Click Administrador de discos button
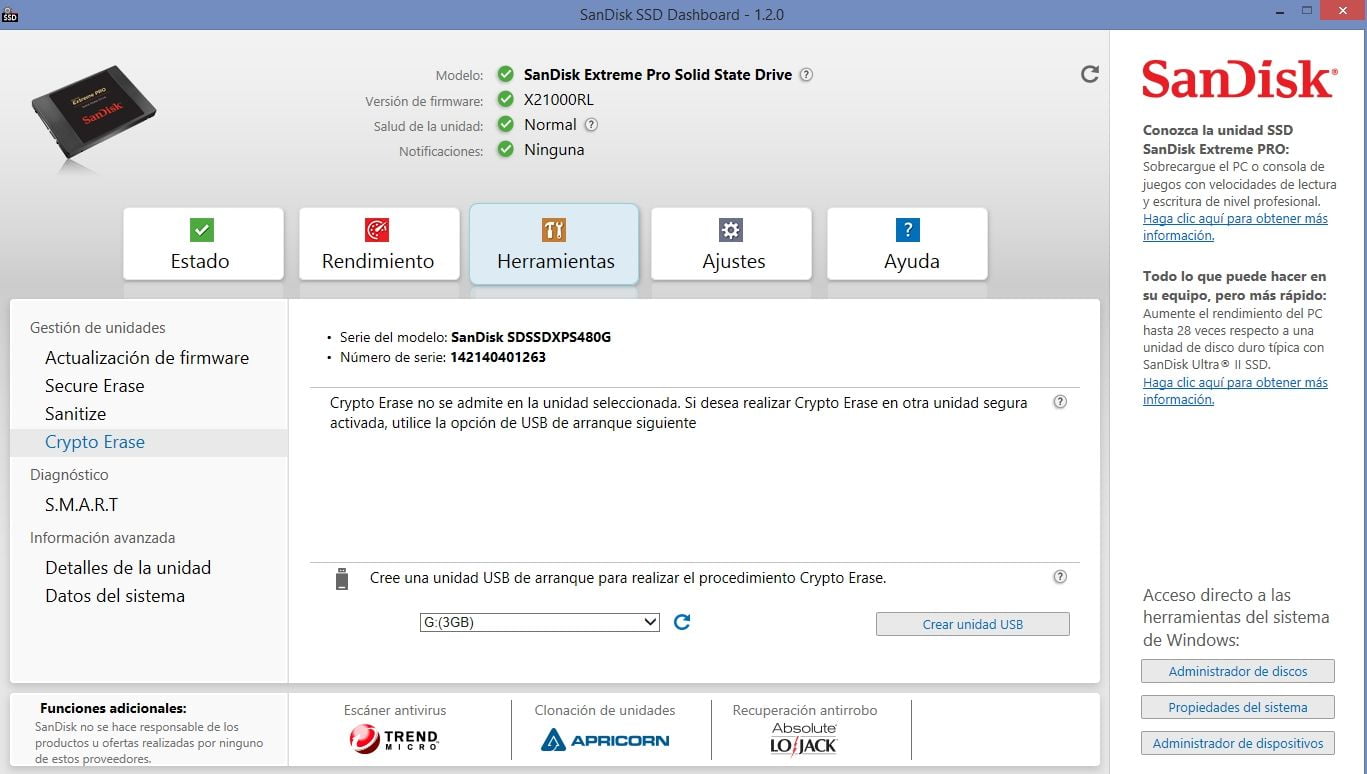The height and width of the screenshot is (774, 1367). pos(1238,671)
